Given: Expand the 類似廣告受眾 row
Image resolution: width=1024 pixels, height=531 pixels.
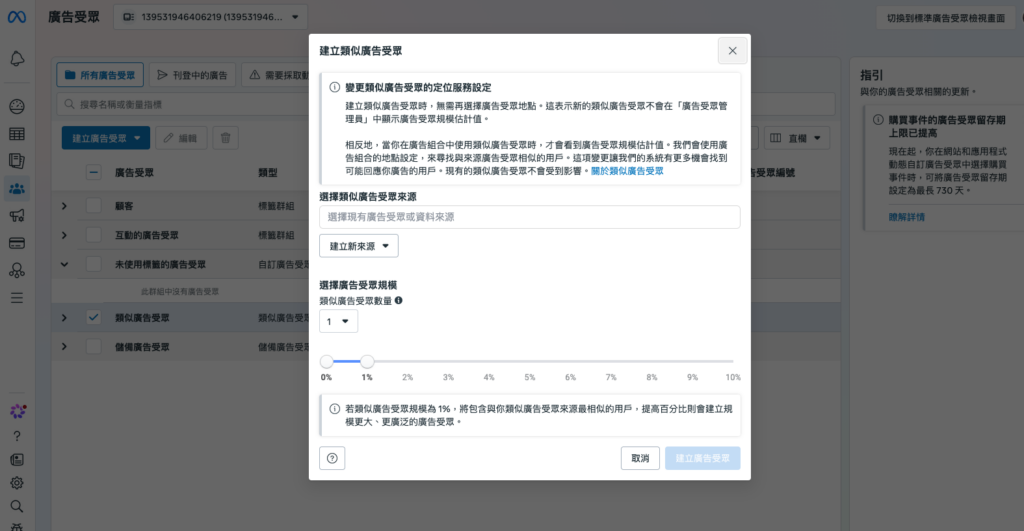Looking at the screenshot, I should pos(64,317).
